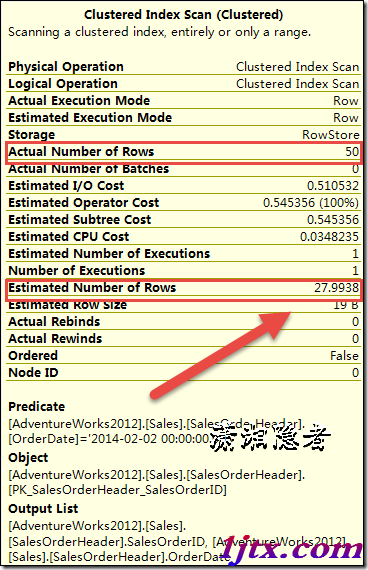Screen dimensions: 368x570
Task: Click the 'Actual Number of Rows' label
Action: [x=81, y=152]
